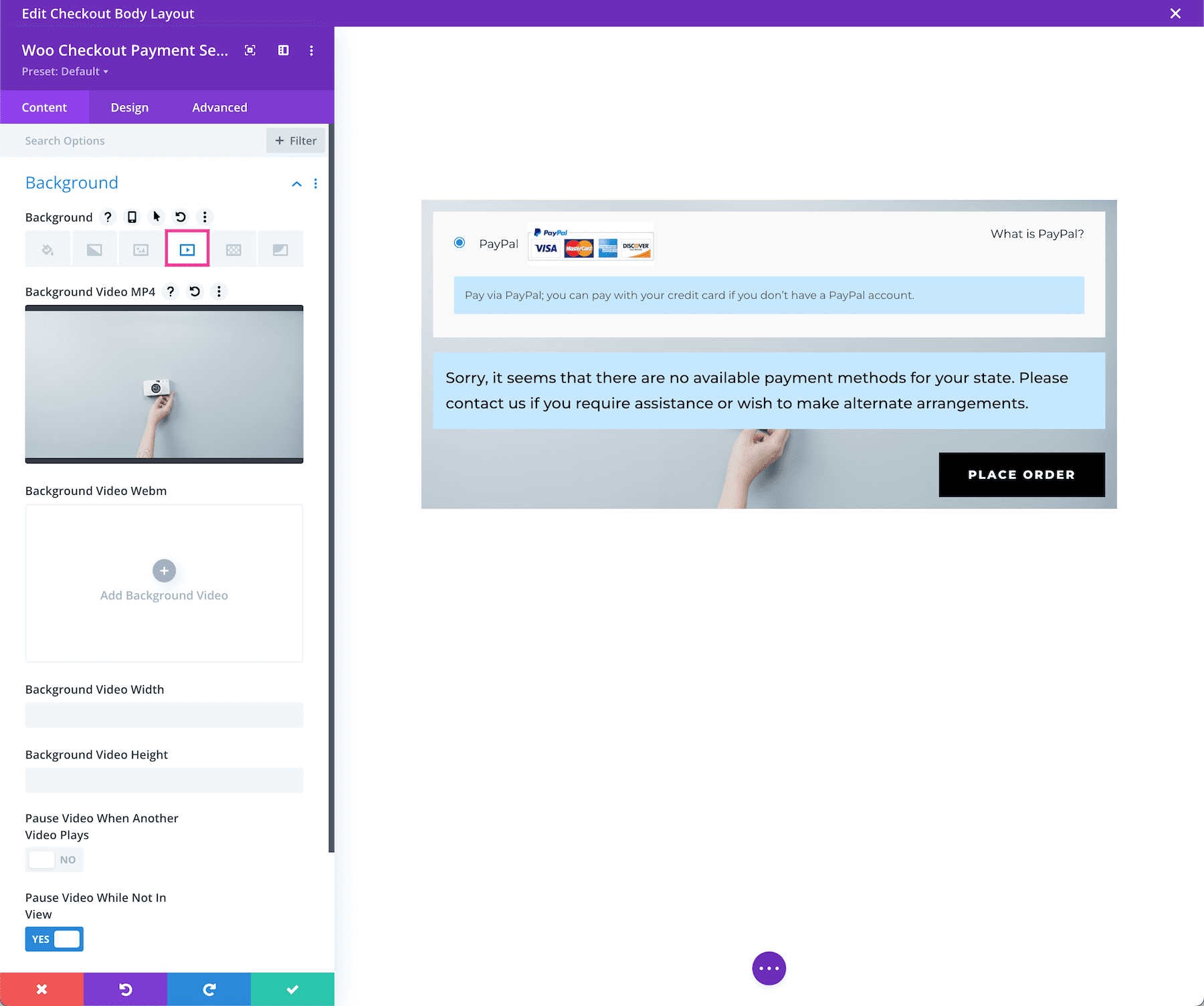Switch to the Advanced tab
The height and width of the screenshot is (1006, 1204).
coord(219,107)
